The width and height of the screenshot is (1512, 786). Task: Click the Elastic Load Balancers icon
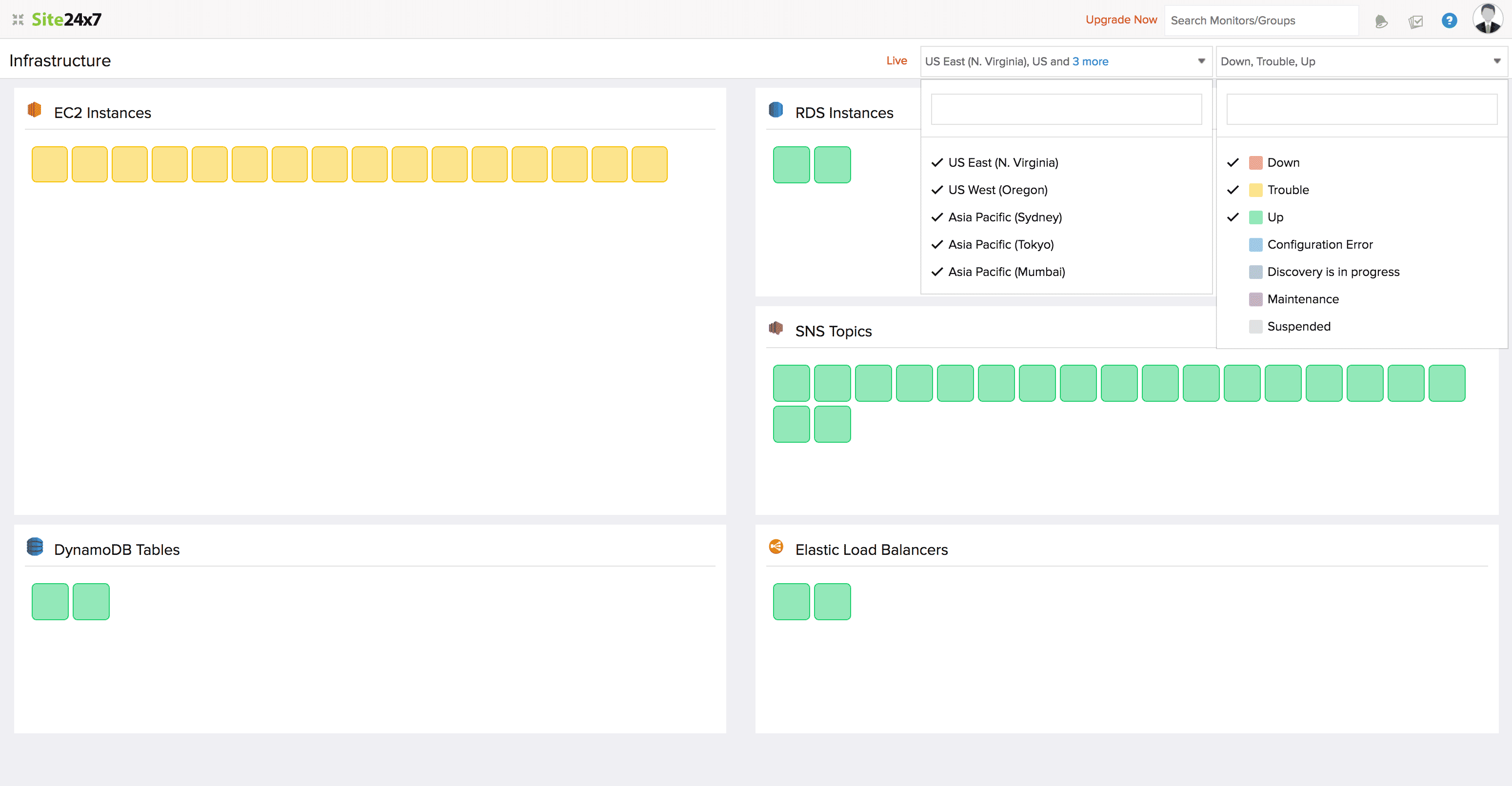tap(776, 547)
